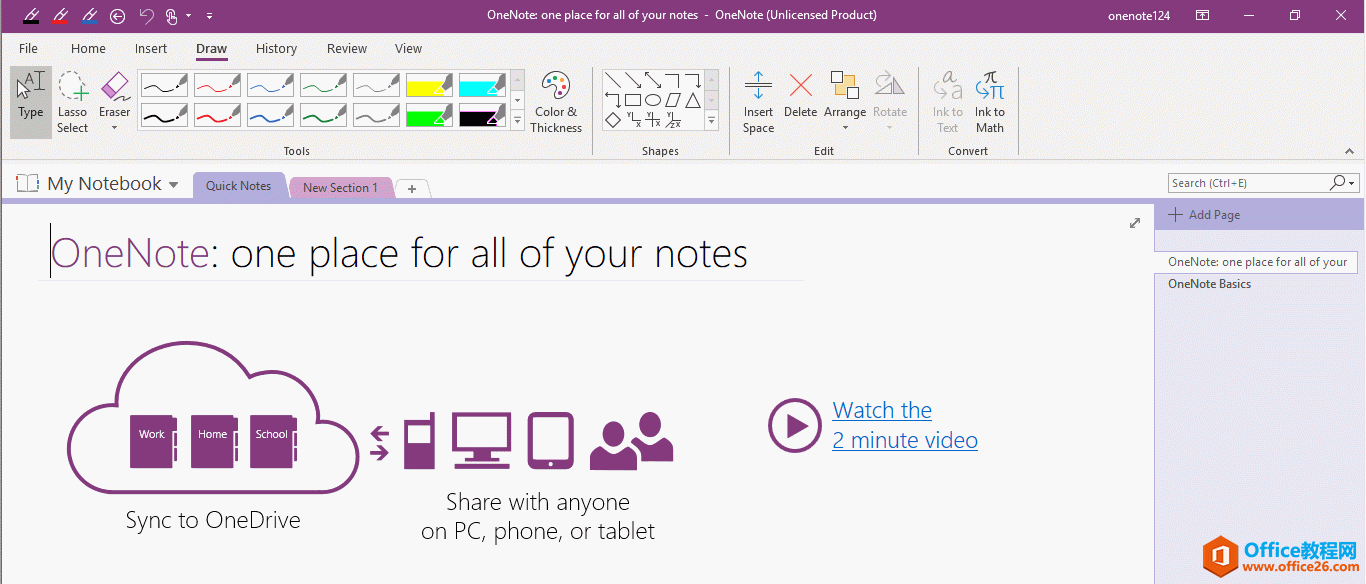Select the ellipse shape in Shapes gallery
Viewport: 1366px width, 584px height.
[x=653, y=99]
